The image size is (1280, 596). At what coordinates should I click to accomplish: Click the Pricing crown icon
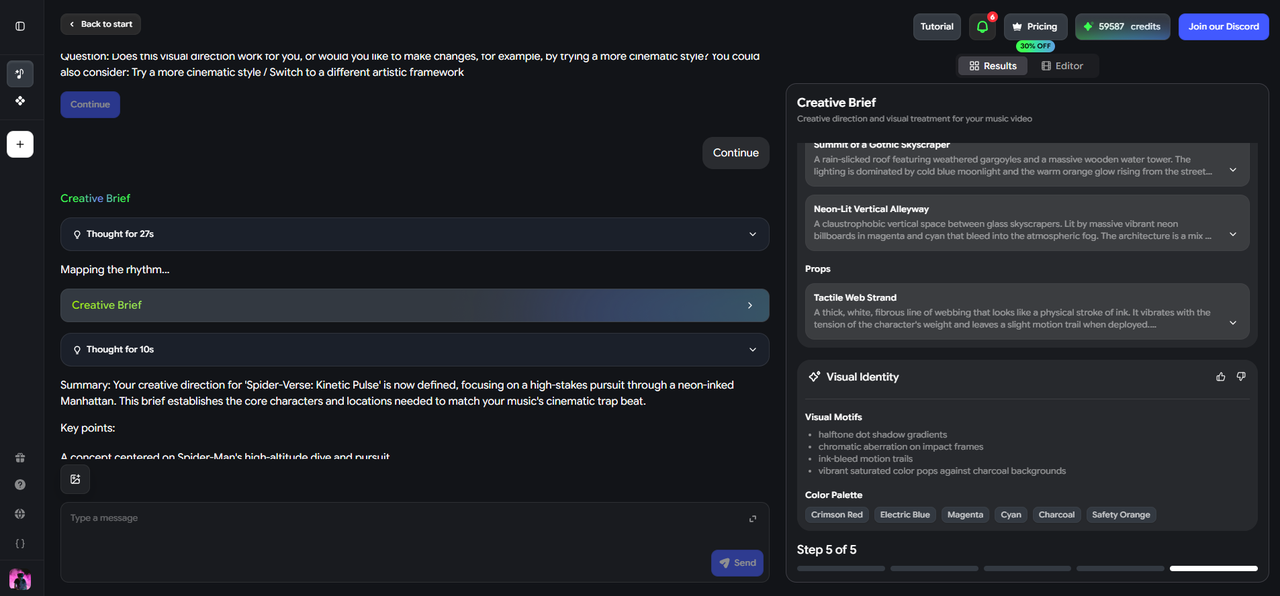(x=1017, y=27)
